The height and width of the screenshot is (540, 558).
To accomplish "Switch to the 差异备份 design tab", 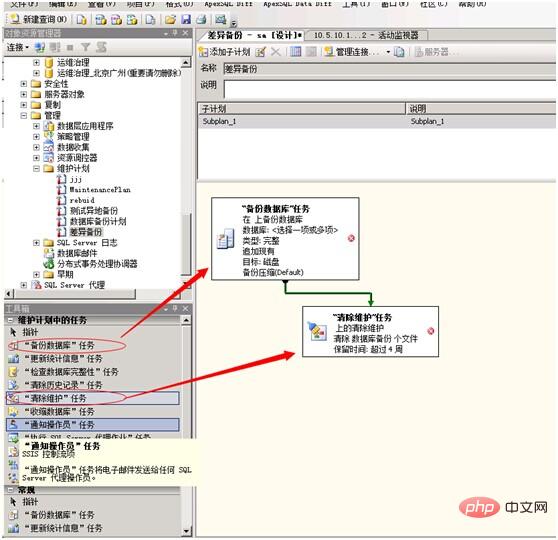I will [254, 35].
